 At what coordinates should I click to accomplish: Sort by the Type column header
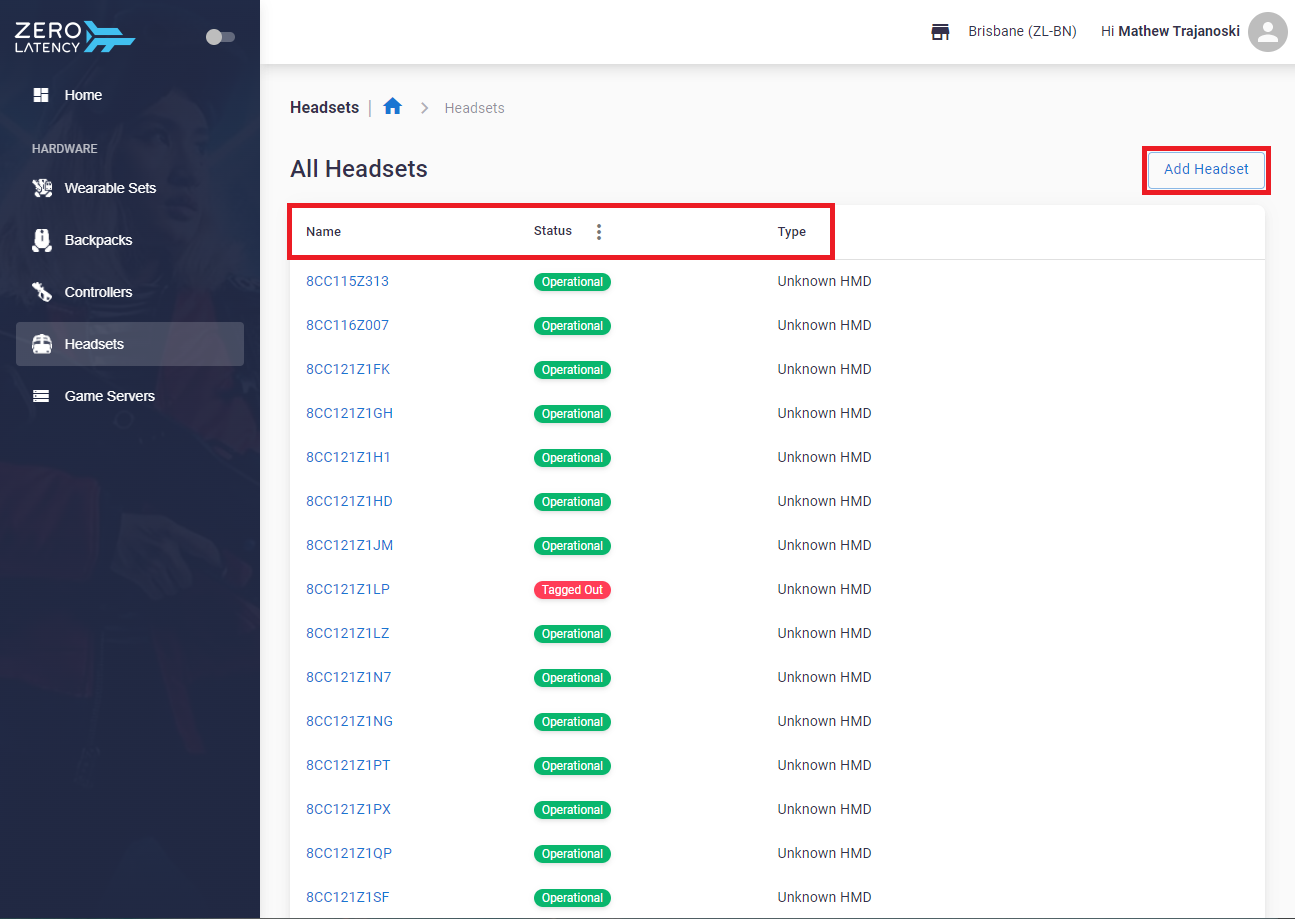pyautogui.click(x=792, y=232)
